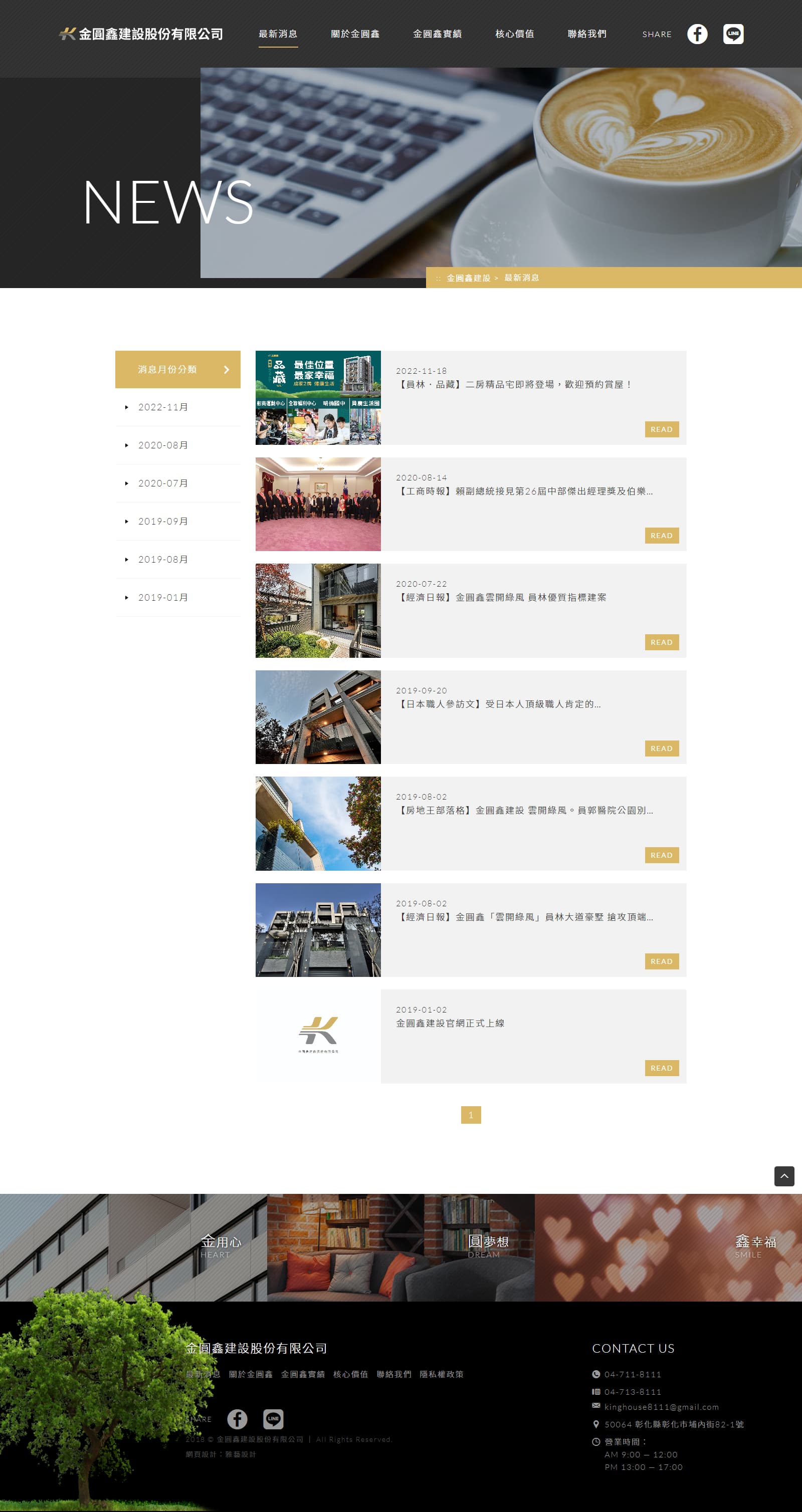Select the 2019-09月 archive month
Image resolution: width=802 pixels, height=1512 pixels.
(x=163, y=521)
